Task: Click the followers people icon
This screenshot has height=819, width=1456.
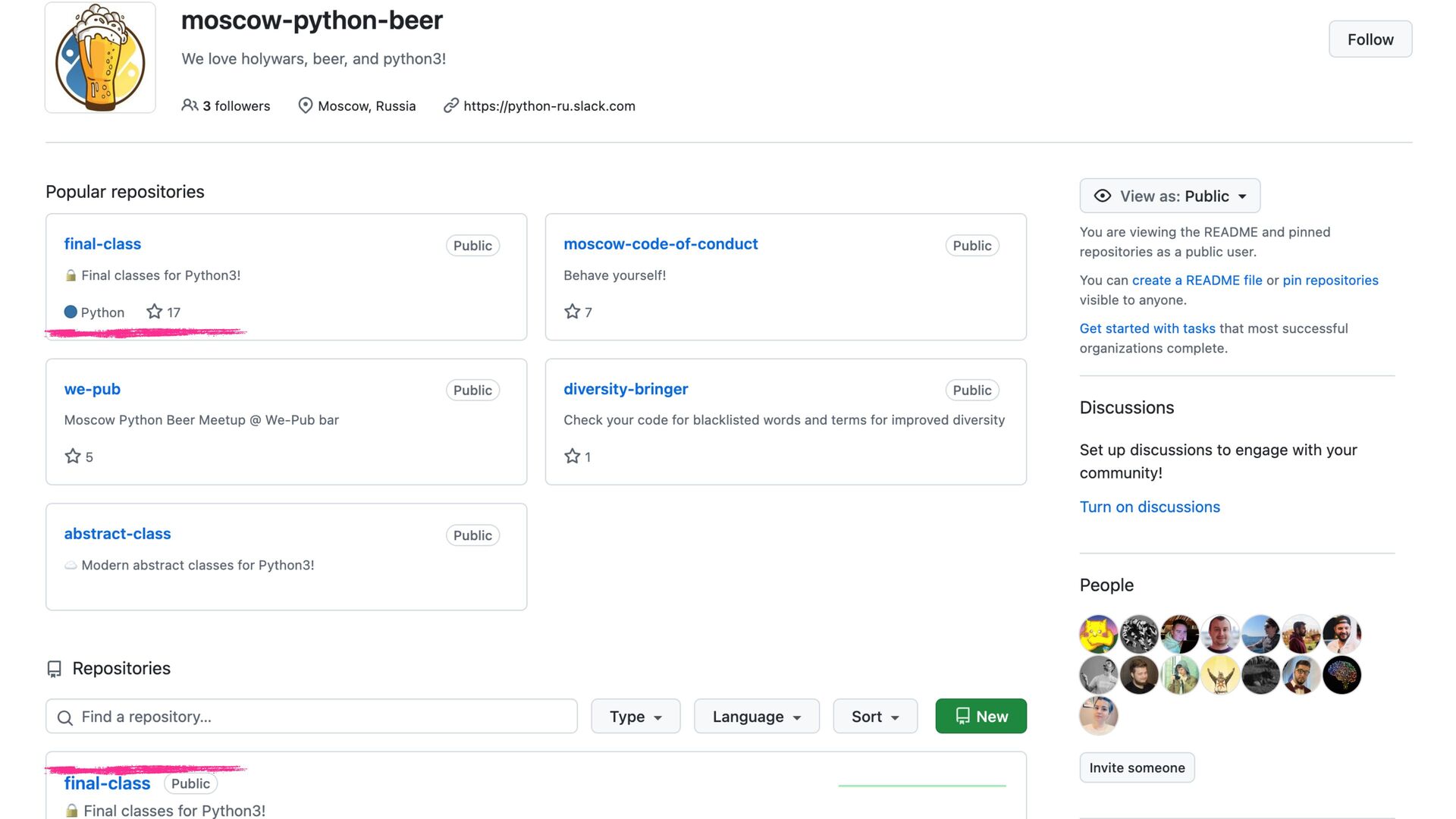Action: tap(190, 105)
